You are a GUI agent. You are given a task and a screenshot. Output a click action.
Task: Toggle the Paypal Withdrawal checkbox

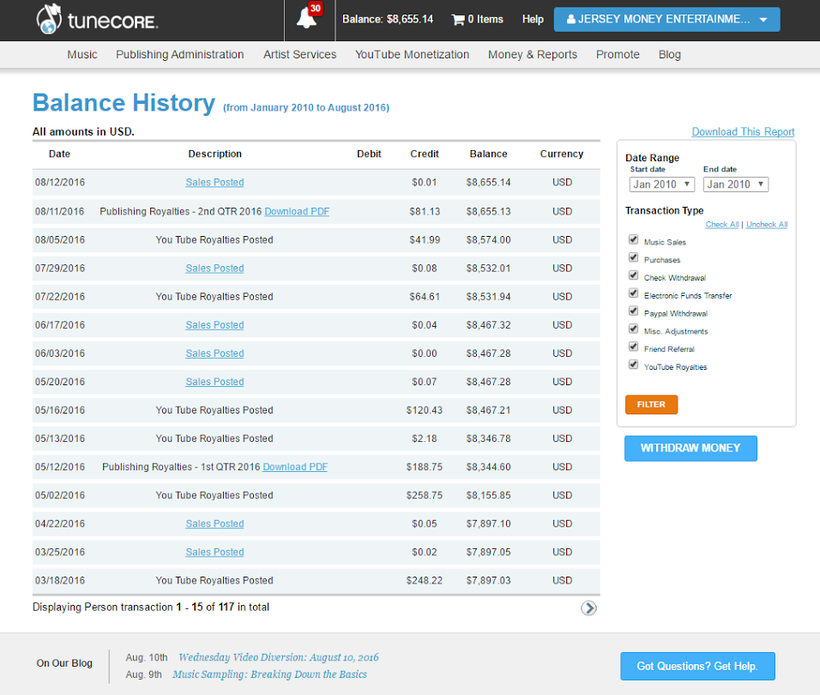633,311
